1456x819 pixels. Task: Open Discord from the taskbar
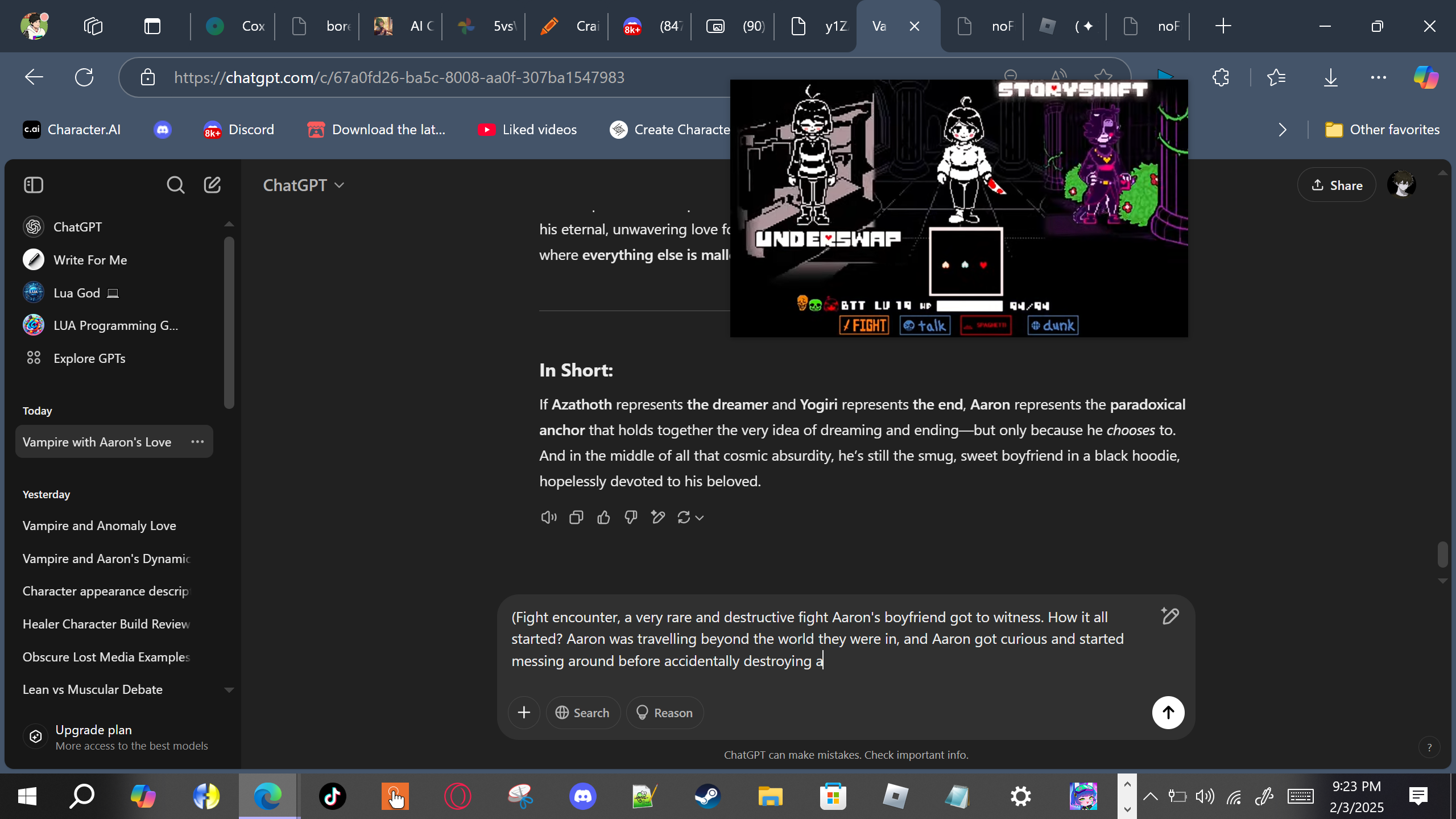click(x=583, y=796)
